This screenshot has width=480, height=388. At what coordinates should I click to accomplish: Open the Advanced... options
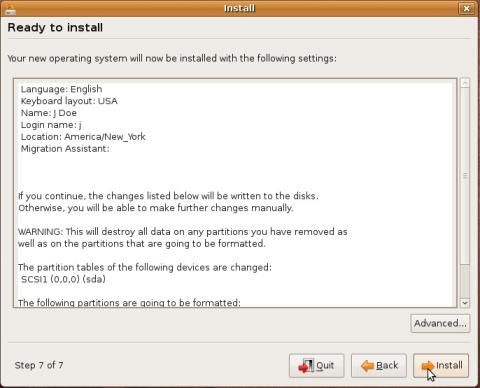pyautogui.click(x=440, y=323)
